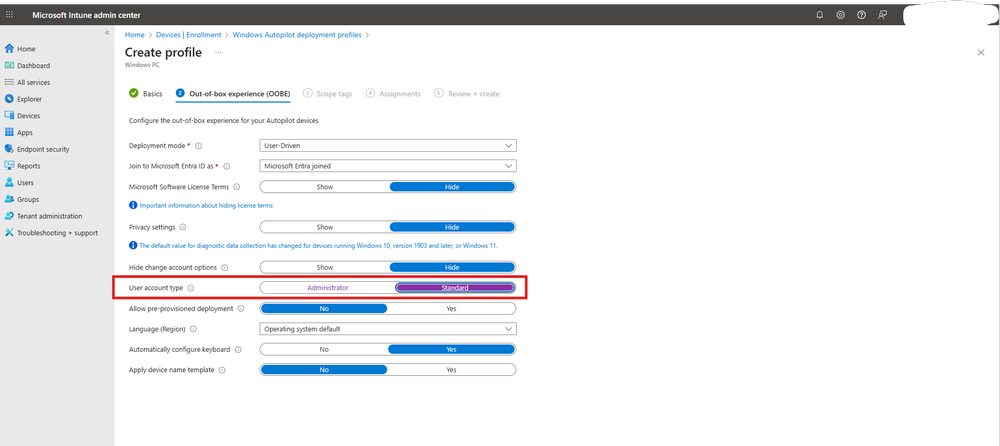Select Out-of-box experience (OOBE) tab
This screenshot has width=1000, height=446.
233,94
